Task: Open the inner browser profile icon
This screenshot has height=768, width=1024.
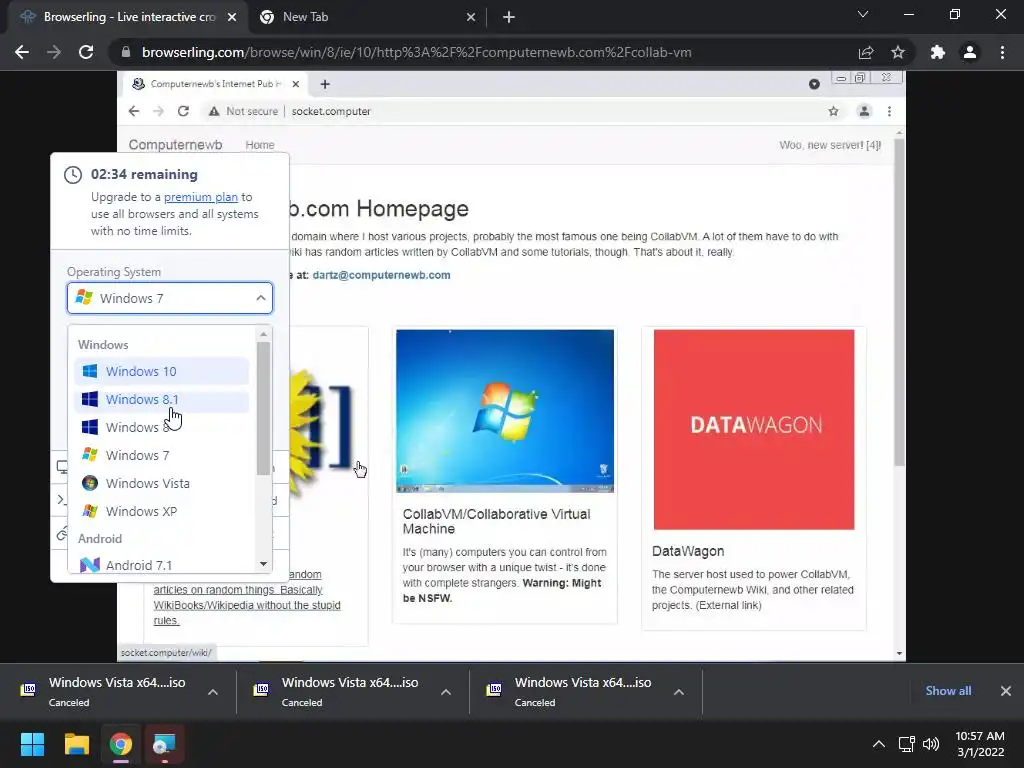Action: coord(864,111)
